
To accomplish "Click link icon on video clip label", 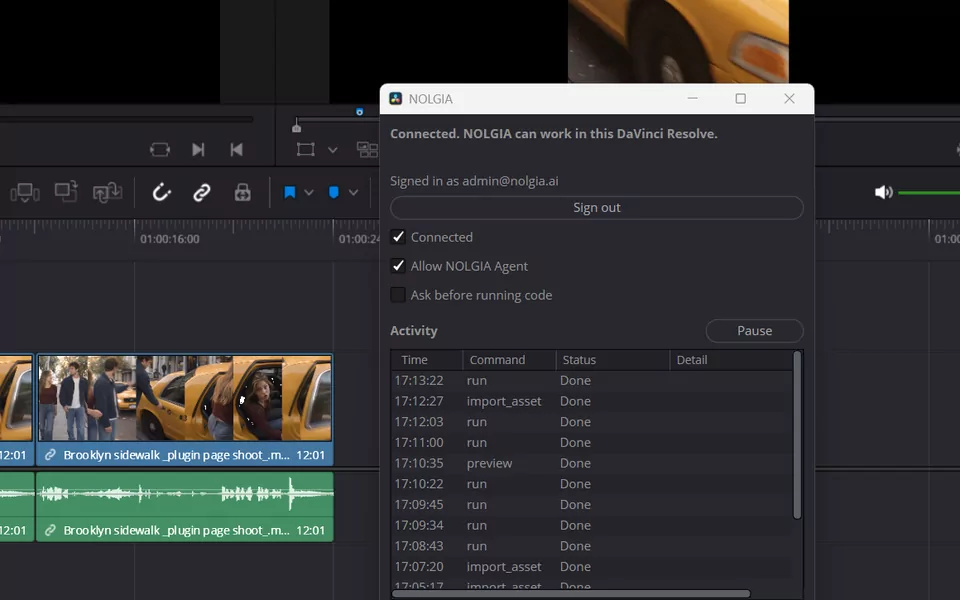I will (x=50, y=455).
